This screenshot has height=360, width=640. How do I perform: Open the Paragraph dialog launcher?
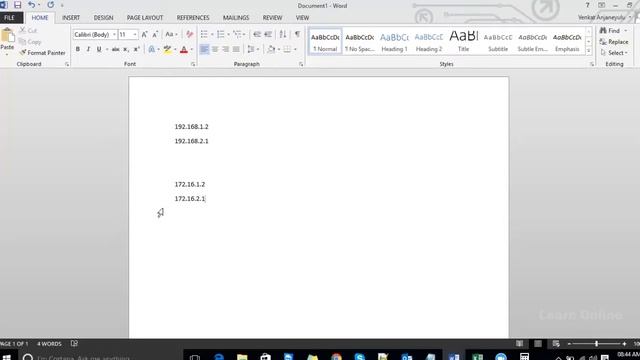pyautogui.click(x=301, y=64)
